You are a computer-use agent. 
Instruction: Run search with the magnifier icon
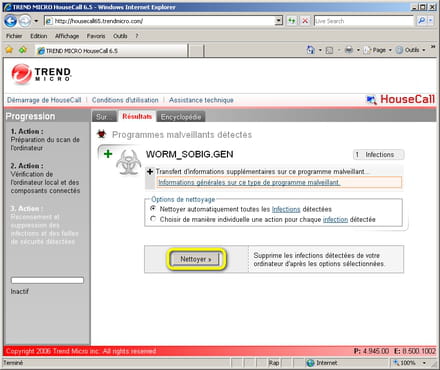pos(421,21)
